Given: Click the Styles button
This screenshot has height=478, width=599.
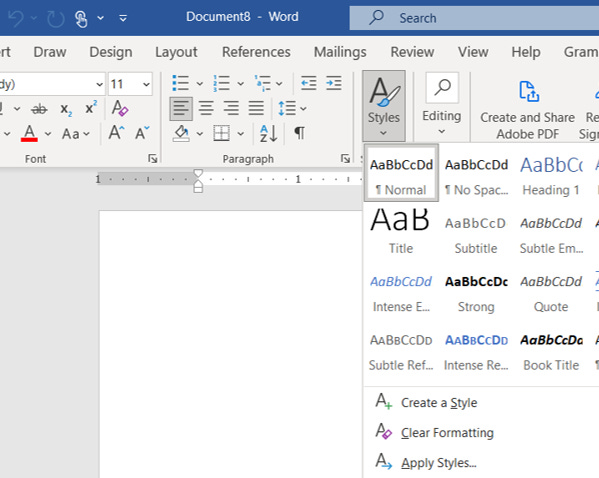Looking at the screenshot, I should [x=384, y=106].
